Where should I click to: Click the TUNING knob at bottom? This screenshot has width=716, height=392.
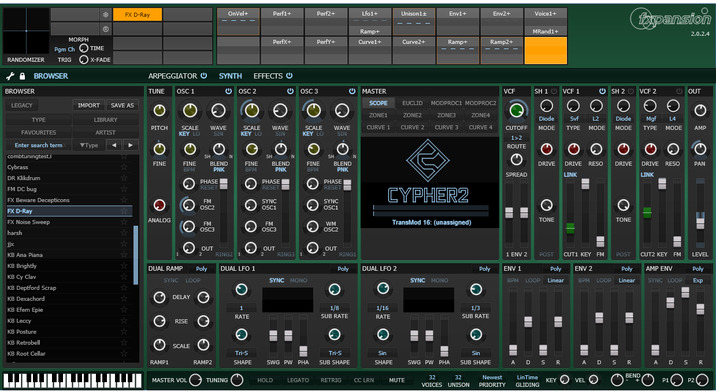click(x=237, y=380)
